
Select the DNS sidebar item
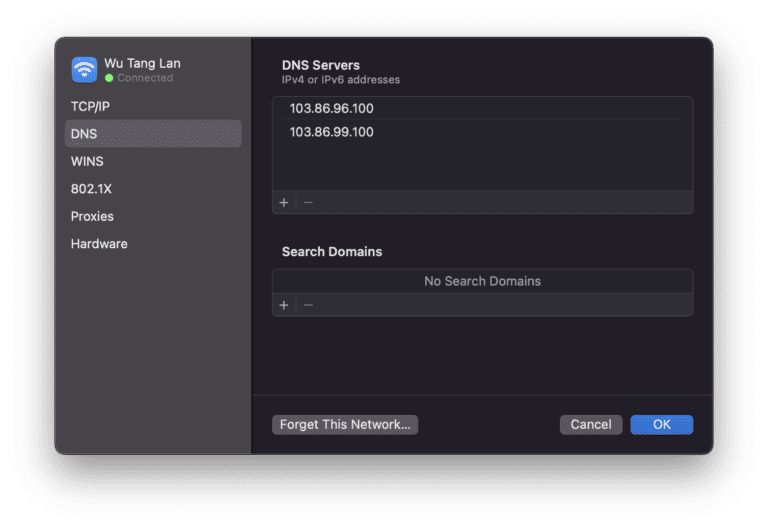84,134
